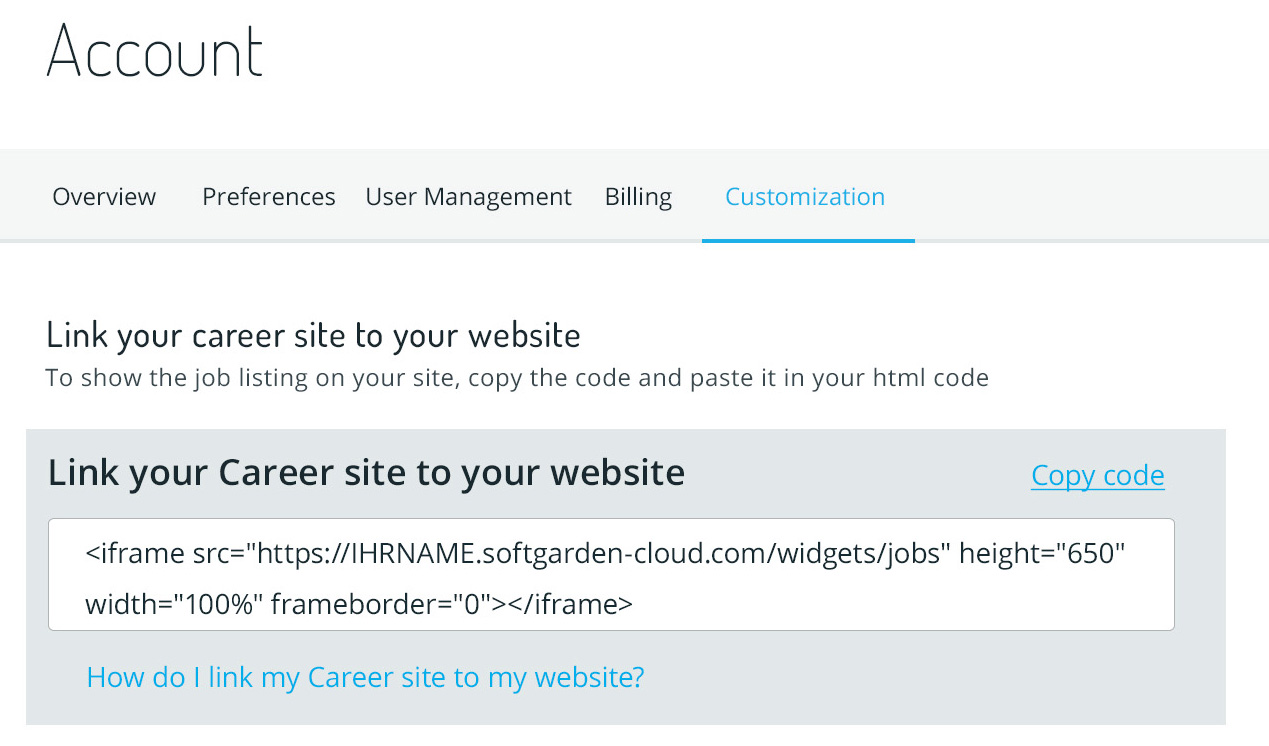Open the Billing tab
This screenshot has height=746, width=1269.
click(x=638, y=197)
